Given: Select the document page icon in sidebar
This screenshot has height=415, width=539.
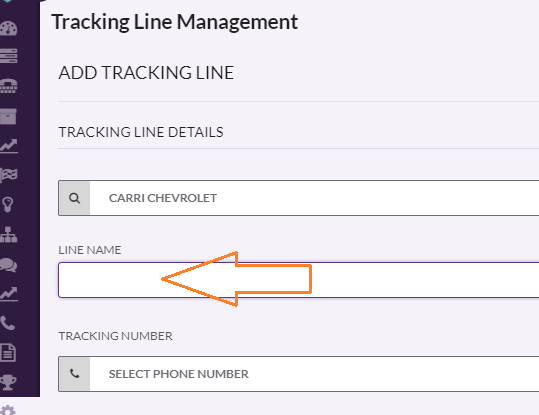Looking at the screenshot, I should (8, 352).
